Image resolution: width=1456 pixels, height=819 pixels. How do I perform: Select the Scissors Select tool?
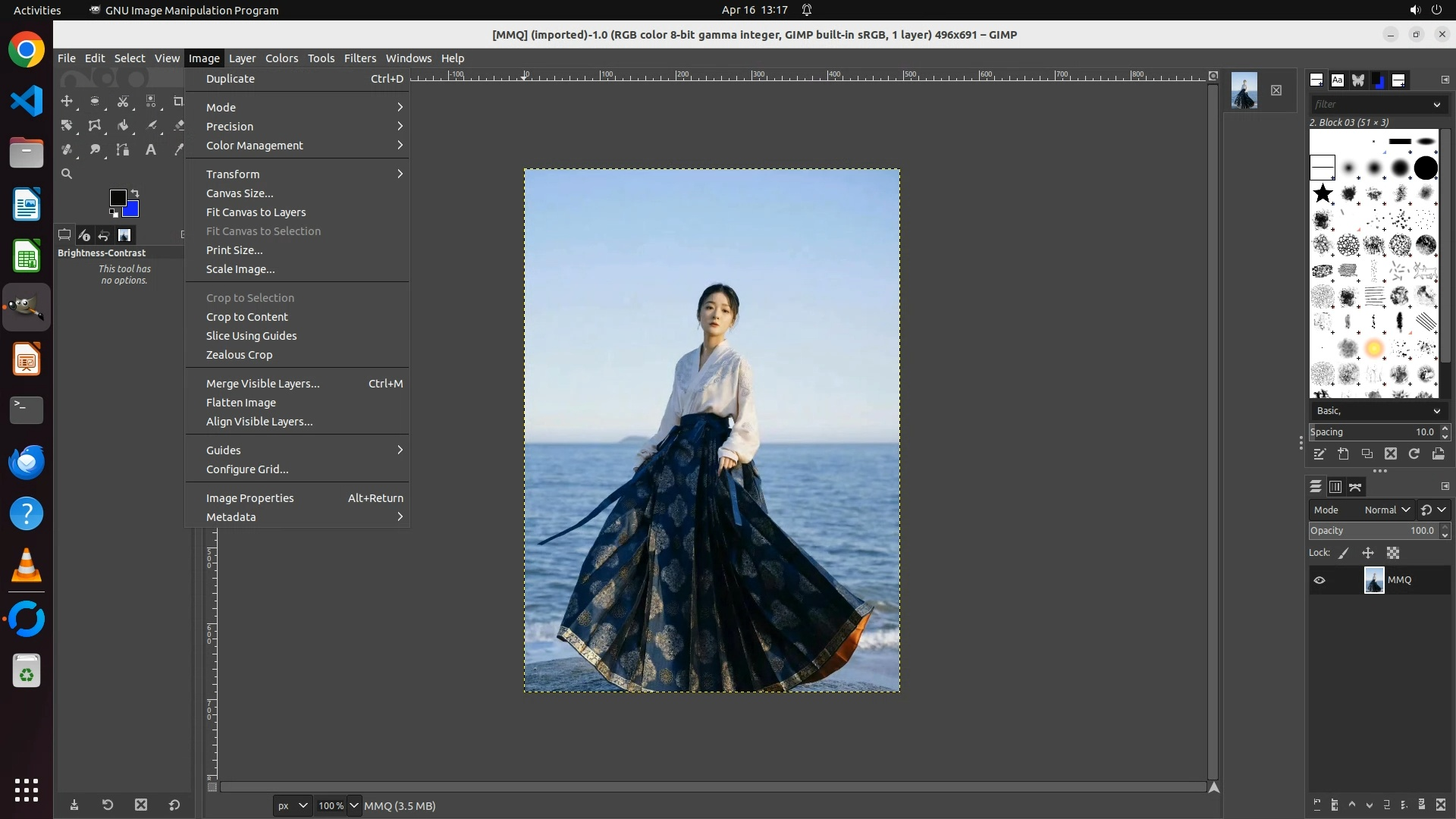tap(123, 102)
